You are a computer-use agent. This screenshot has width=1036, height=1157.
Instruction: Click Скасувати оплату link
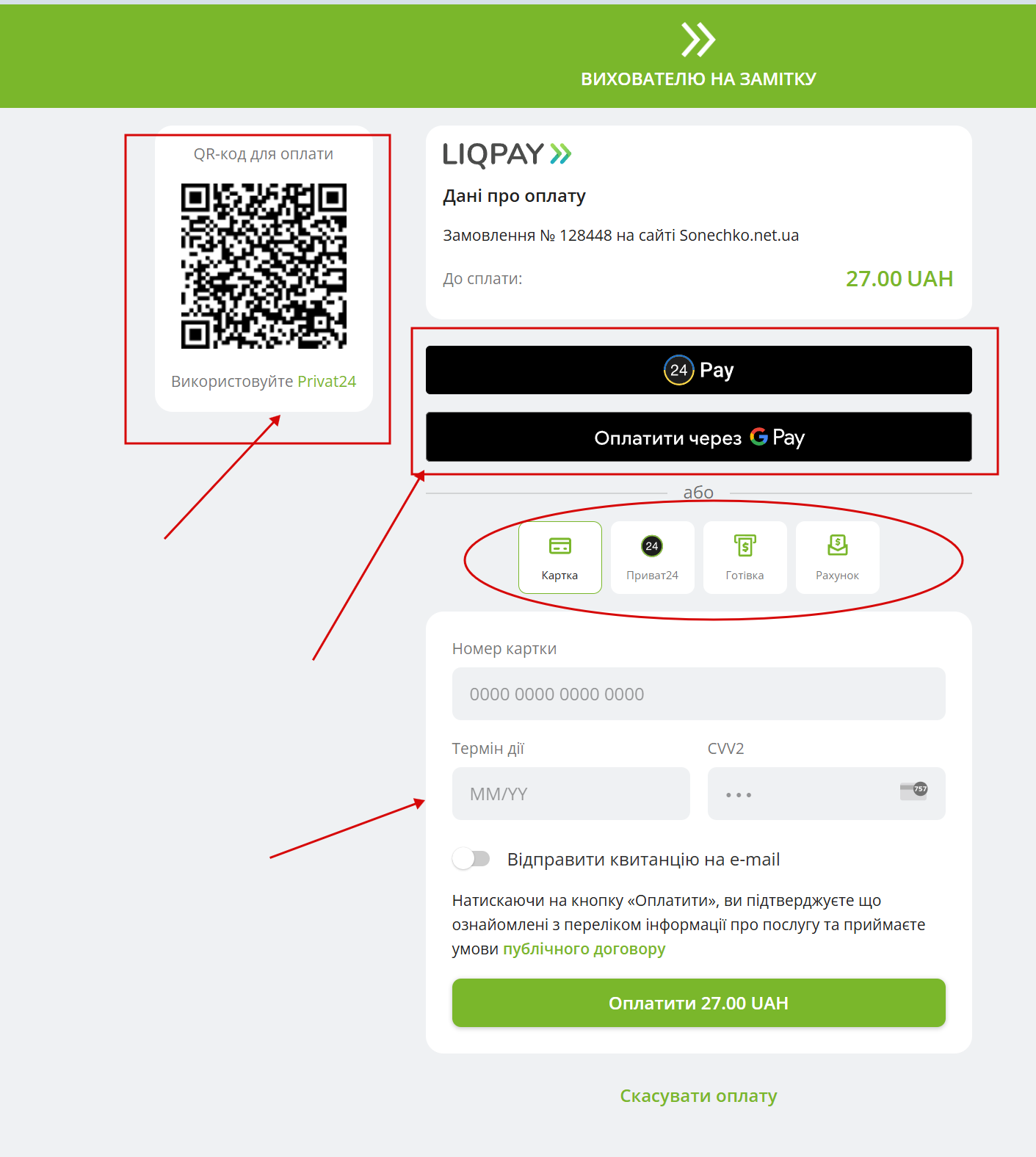(699, 1096)
